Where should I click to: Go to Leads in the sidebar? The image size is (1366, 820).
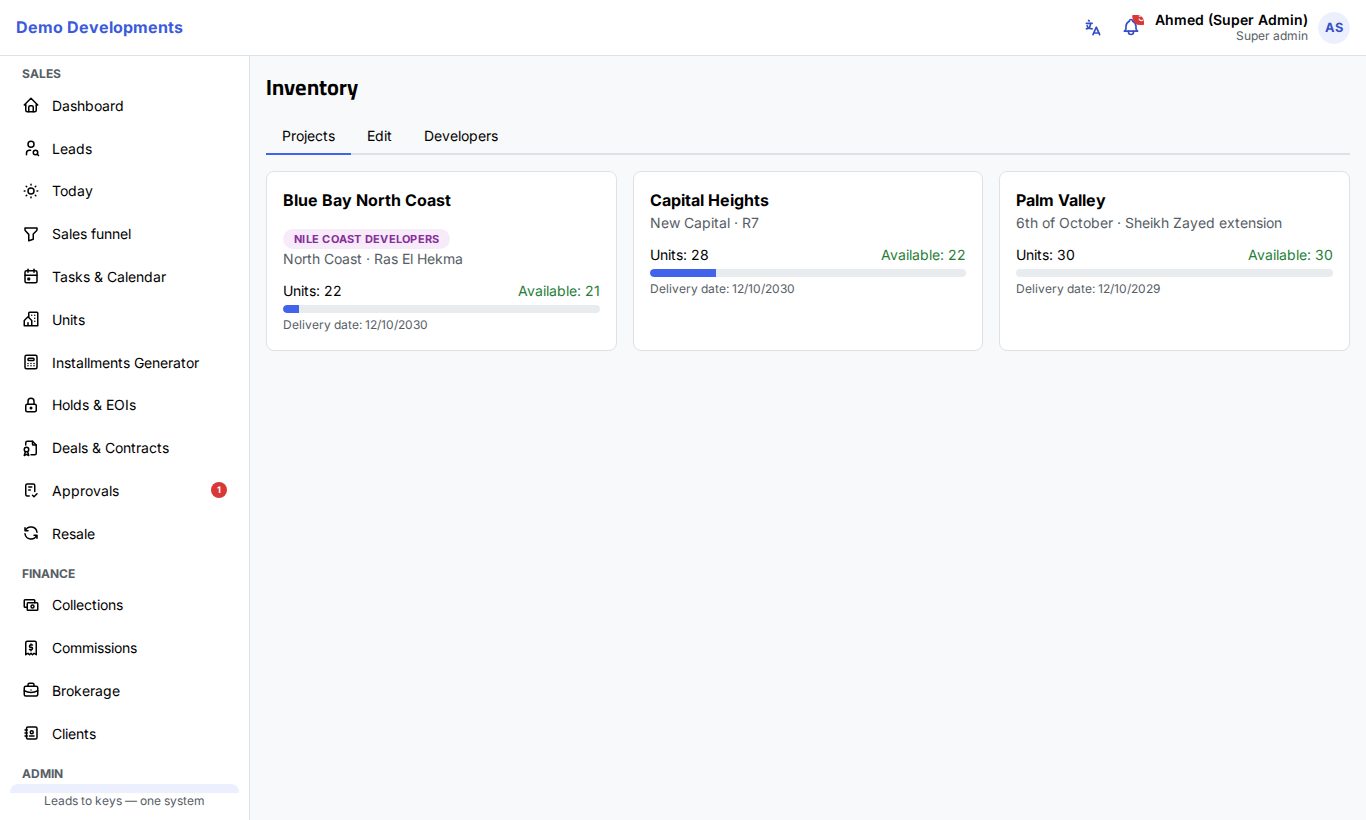(x=125, y=149)
